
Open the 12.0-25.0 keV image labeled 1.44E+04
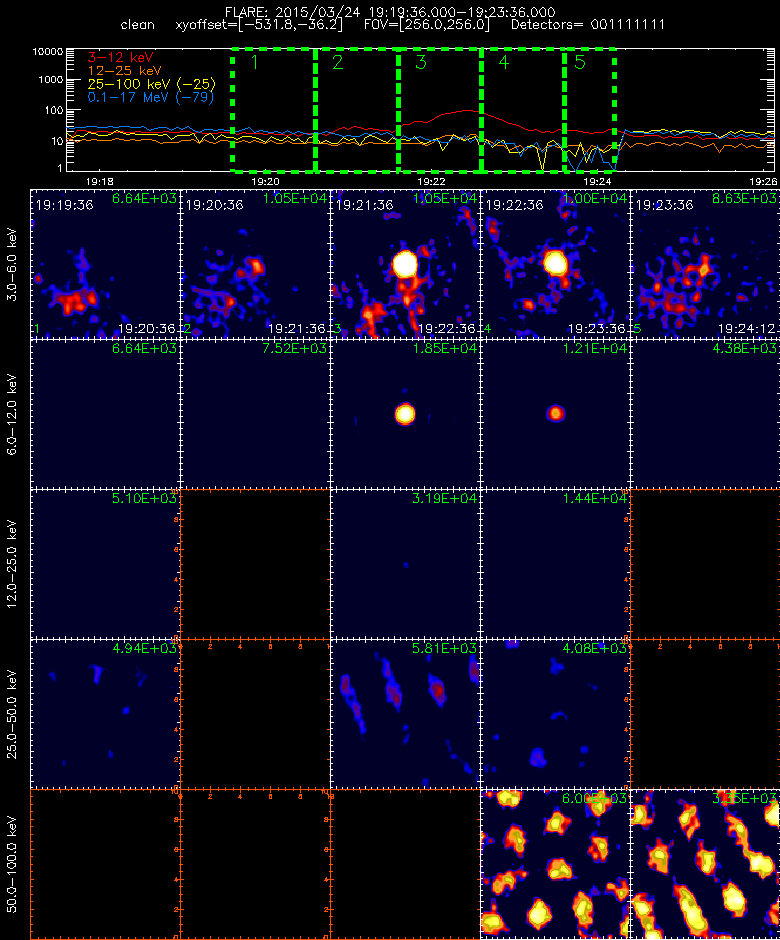point(555,564)
